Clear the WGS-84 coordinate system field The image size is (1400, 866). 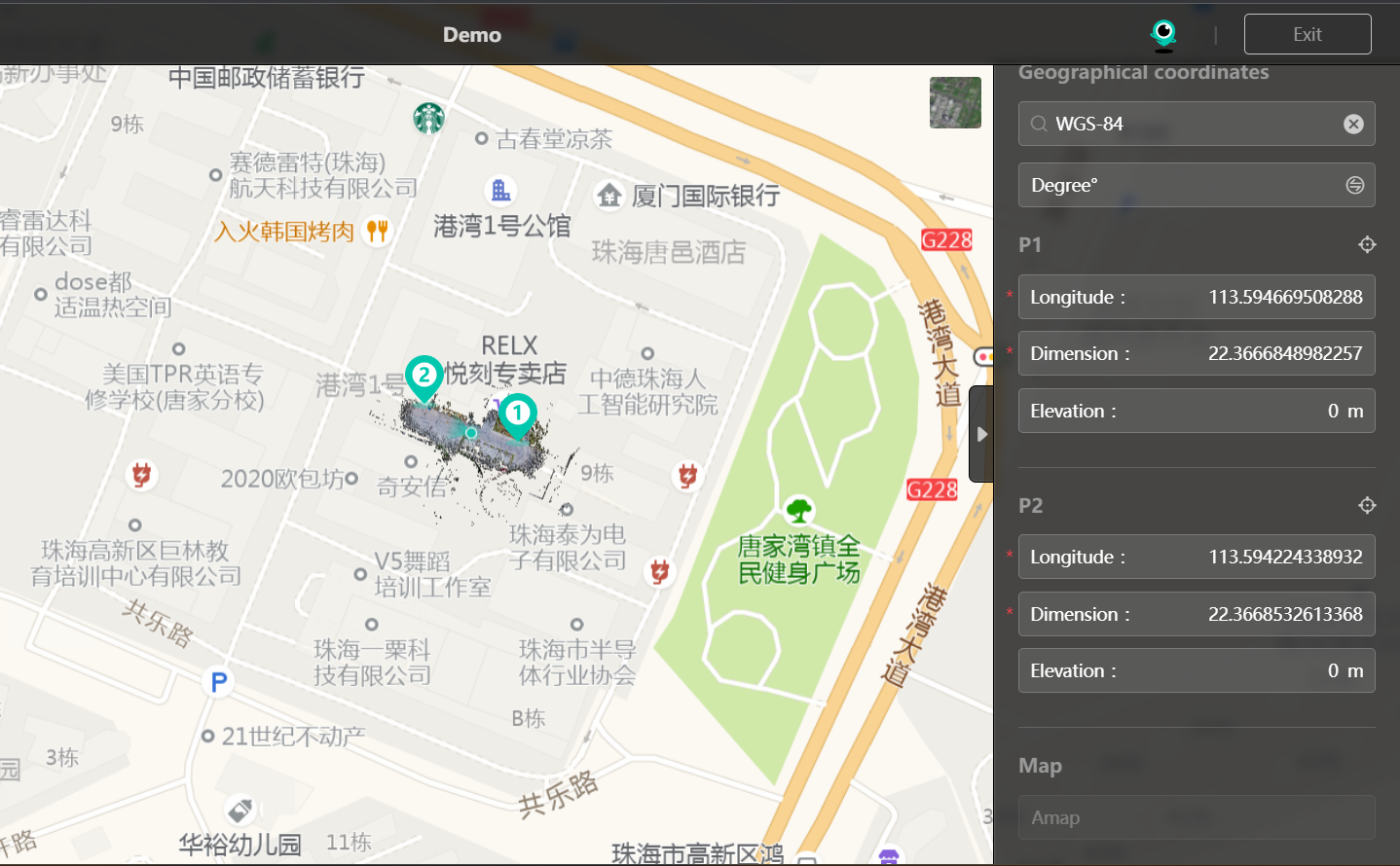(x=1353, y=124)
